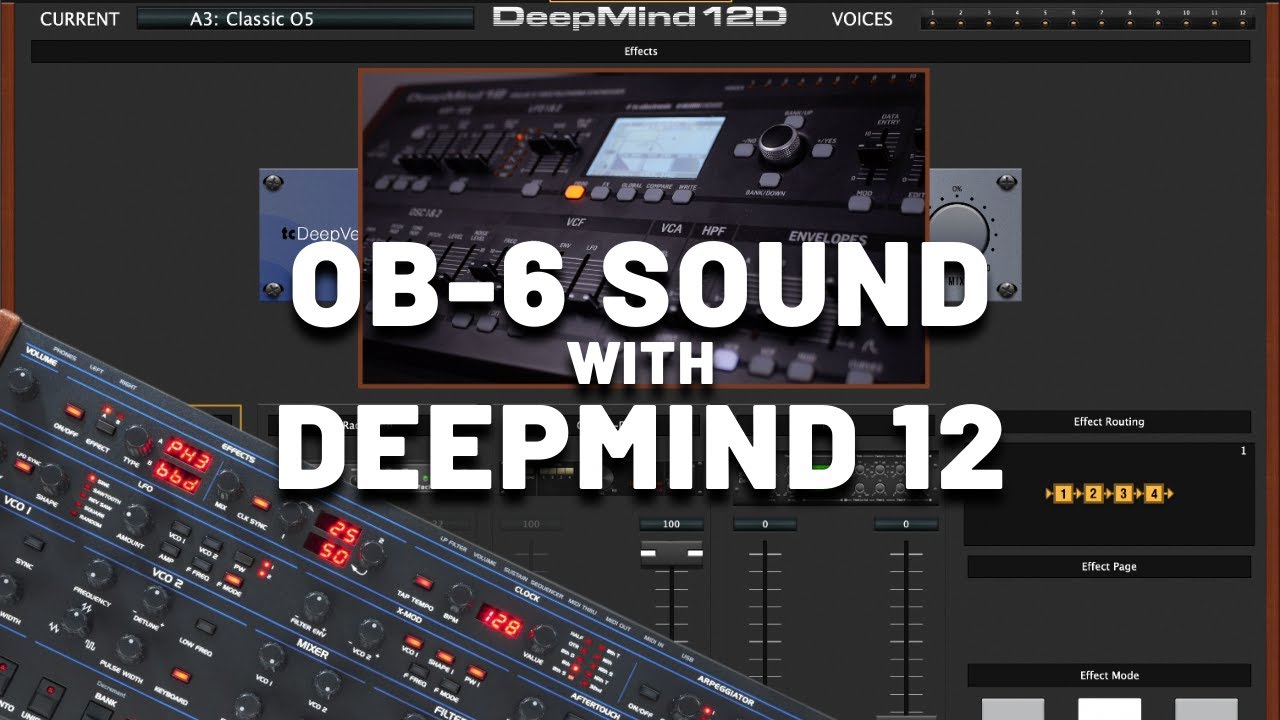Click the OB-6 Pulse Width knob
Screen dimensions: 1280x720
130,647
